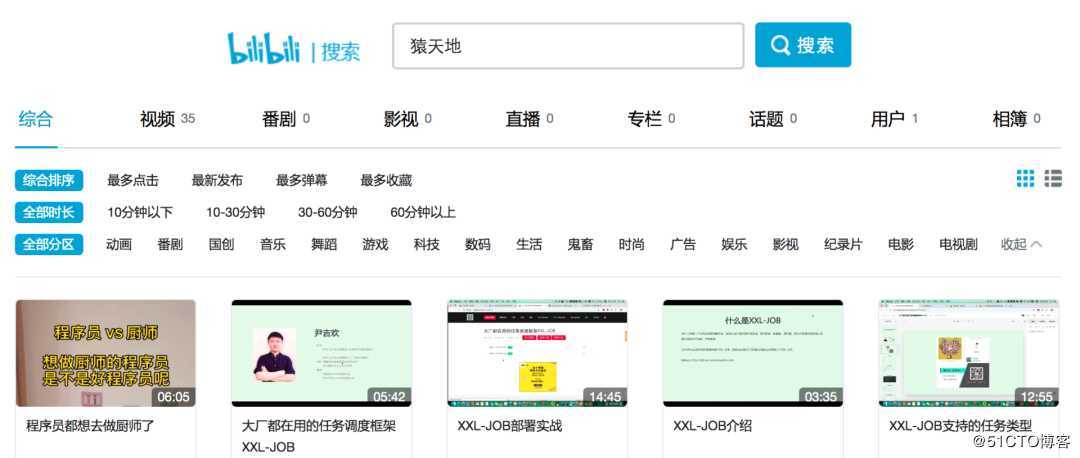The height and width of the screenshot is (458, 1080).
Task: Open the 话题 tab
Action: pyautogui.click(x=773, y=119)
